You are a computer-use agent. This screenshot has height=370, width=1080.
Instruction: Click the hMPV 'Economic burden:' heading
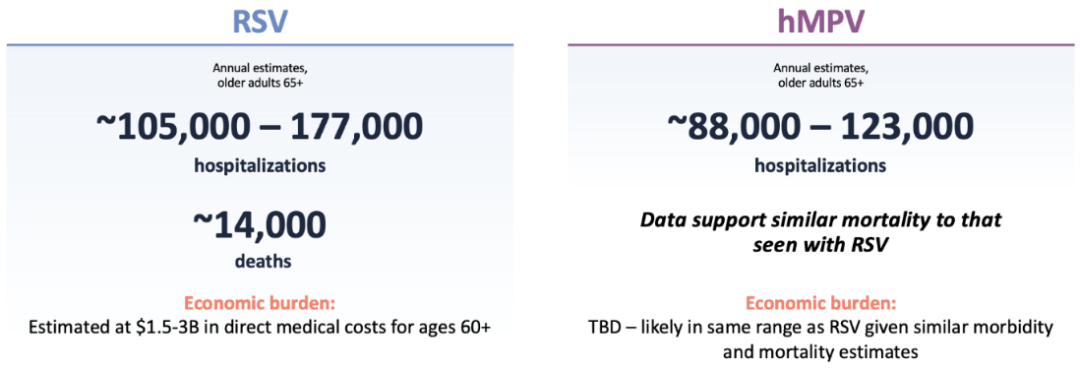coord(820,305)
